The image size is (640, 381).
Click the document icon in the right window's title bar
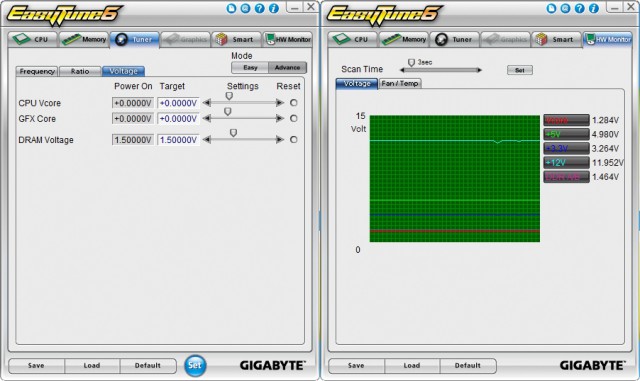coord(551,8)
